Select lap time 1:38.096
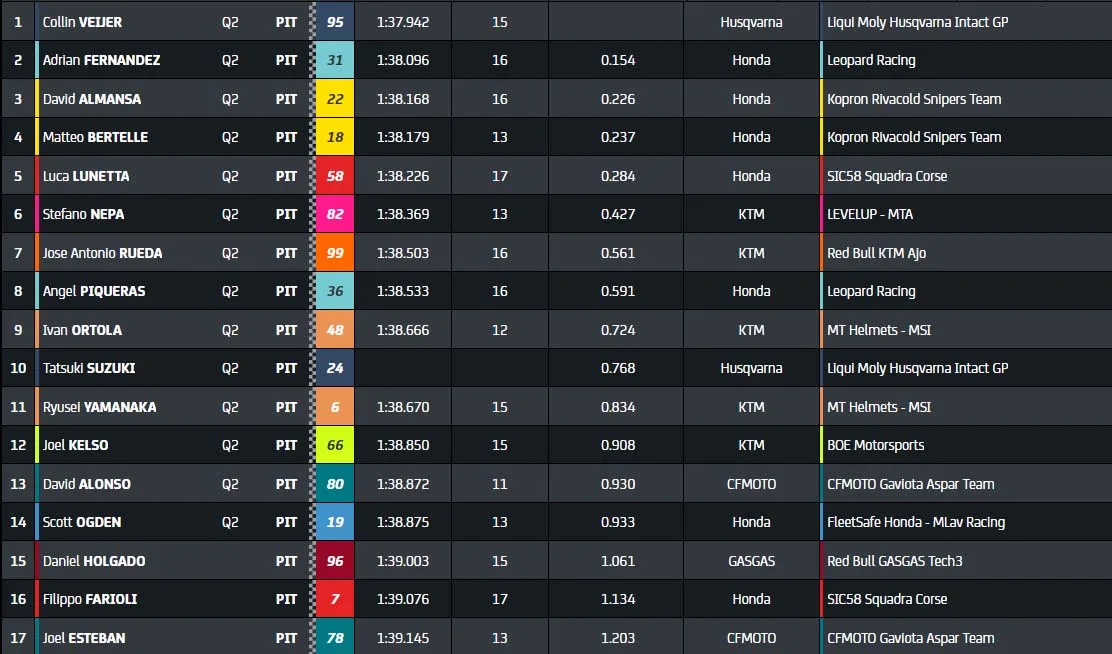 (403, 60)
